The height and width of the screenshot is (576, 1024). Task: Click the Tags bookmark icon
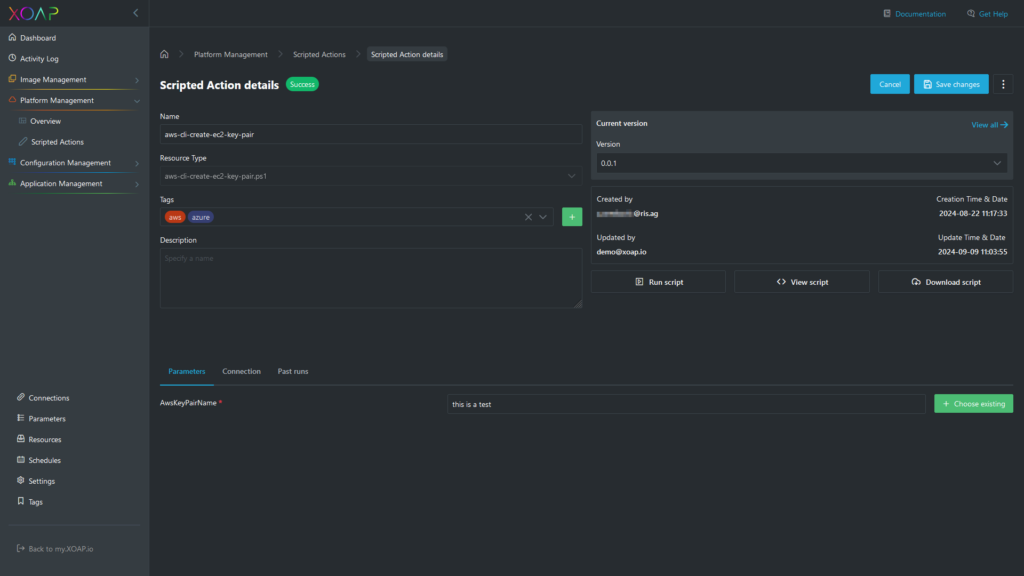point(21,501)
